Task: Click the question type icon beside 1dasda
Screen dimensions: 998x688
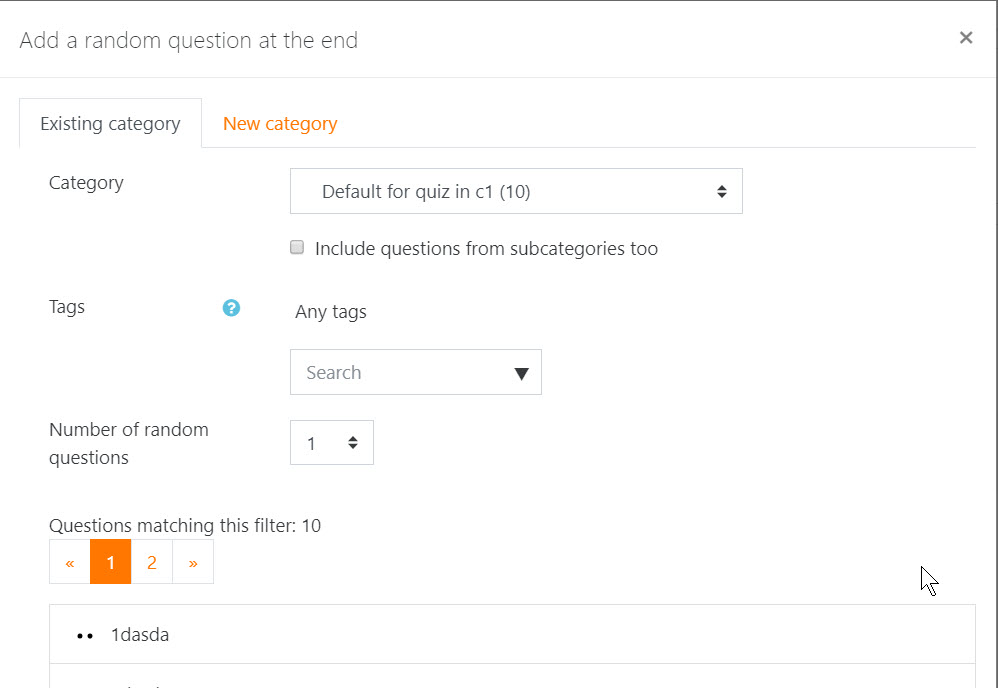Action: [85, 635]
